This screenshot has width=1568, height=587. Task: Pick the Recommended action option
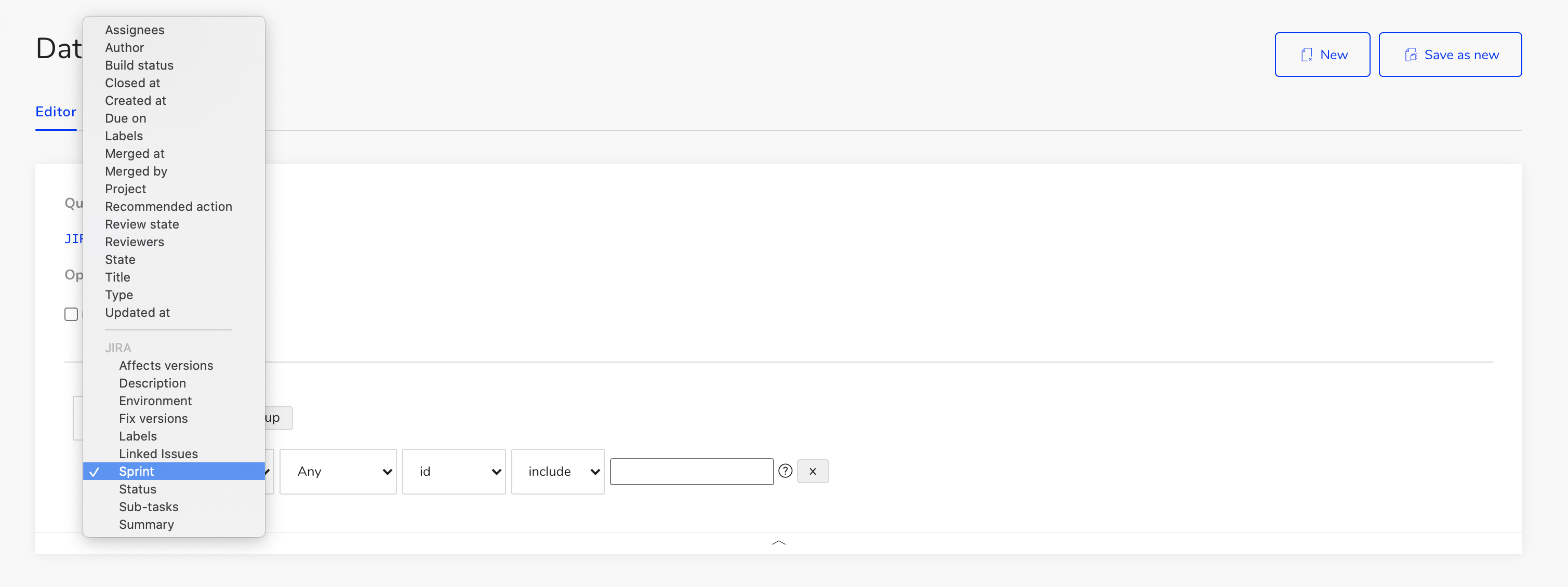(x=169, y=207)
